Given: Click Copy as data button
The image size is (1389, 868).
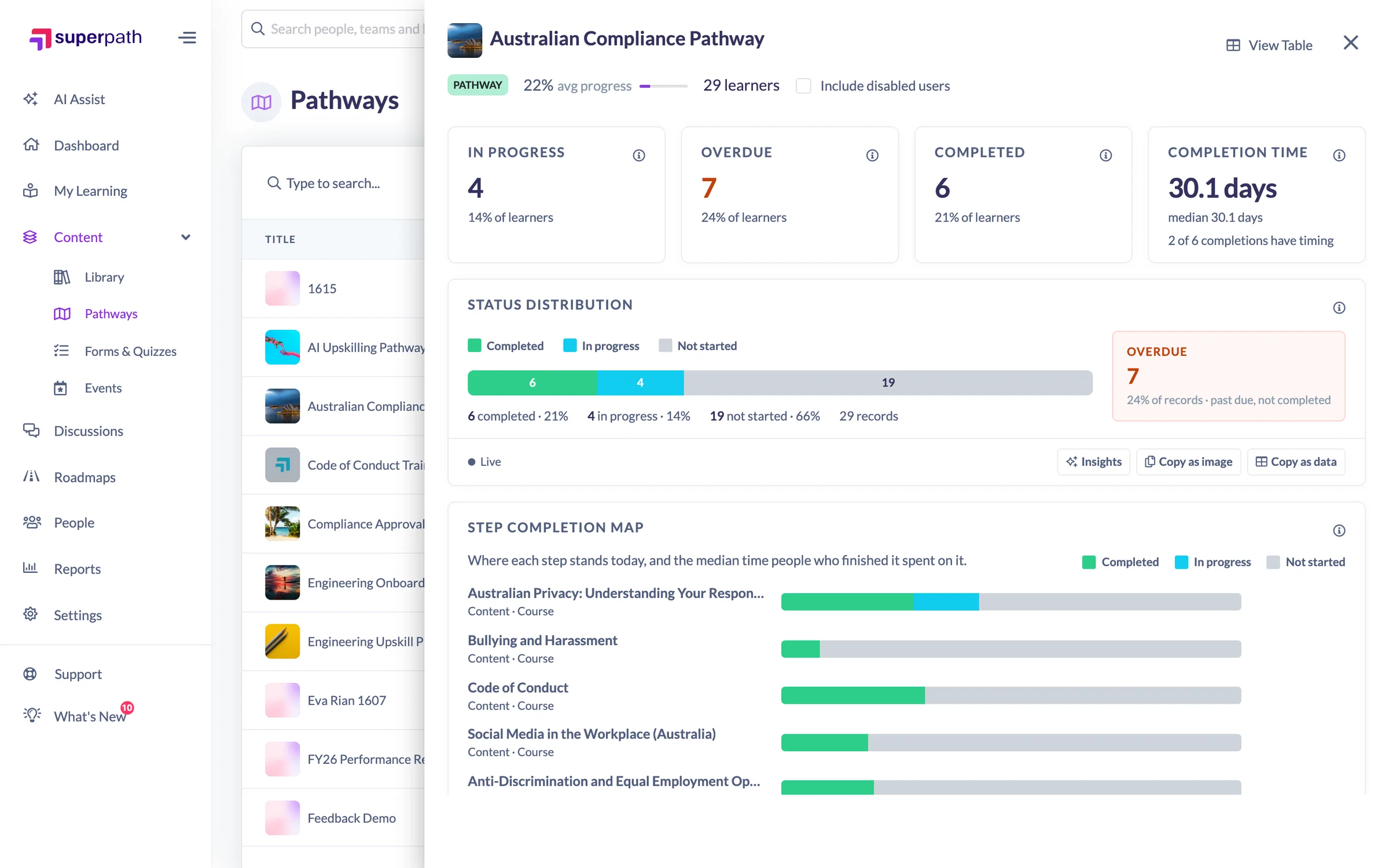Looking at the screenshot, I should pyautogui.click(x=1296, y=462).
